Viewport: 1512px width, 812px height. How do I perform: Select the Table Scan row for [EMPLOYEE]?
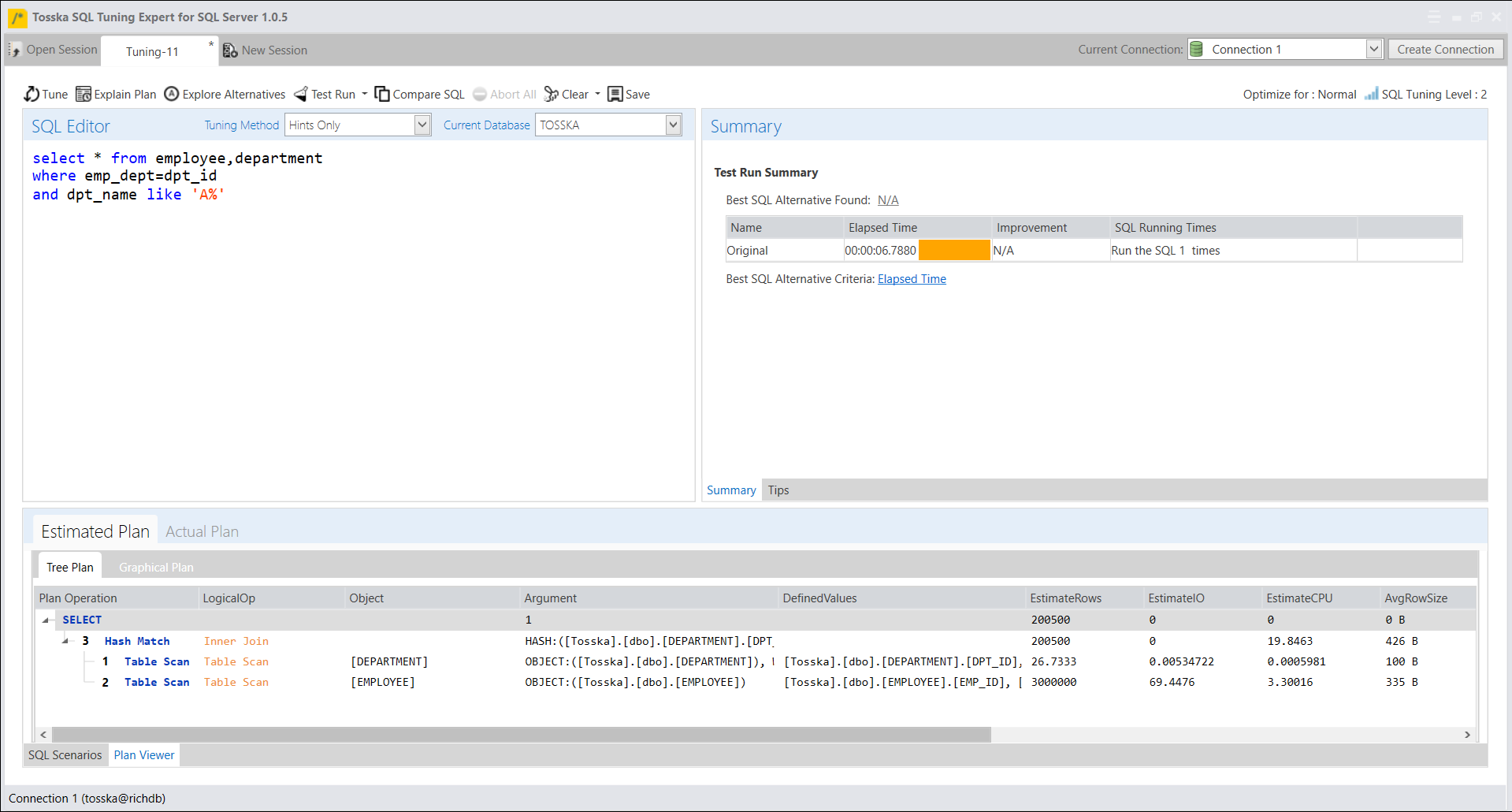(755, 682)
